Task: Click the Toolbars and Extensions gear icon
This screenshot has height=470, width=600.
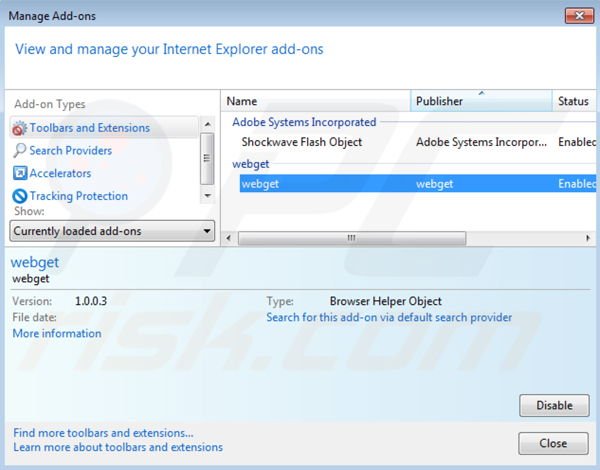Action: click(19, 128)
